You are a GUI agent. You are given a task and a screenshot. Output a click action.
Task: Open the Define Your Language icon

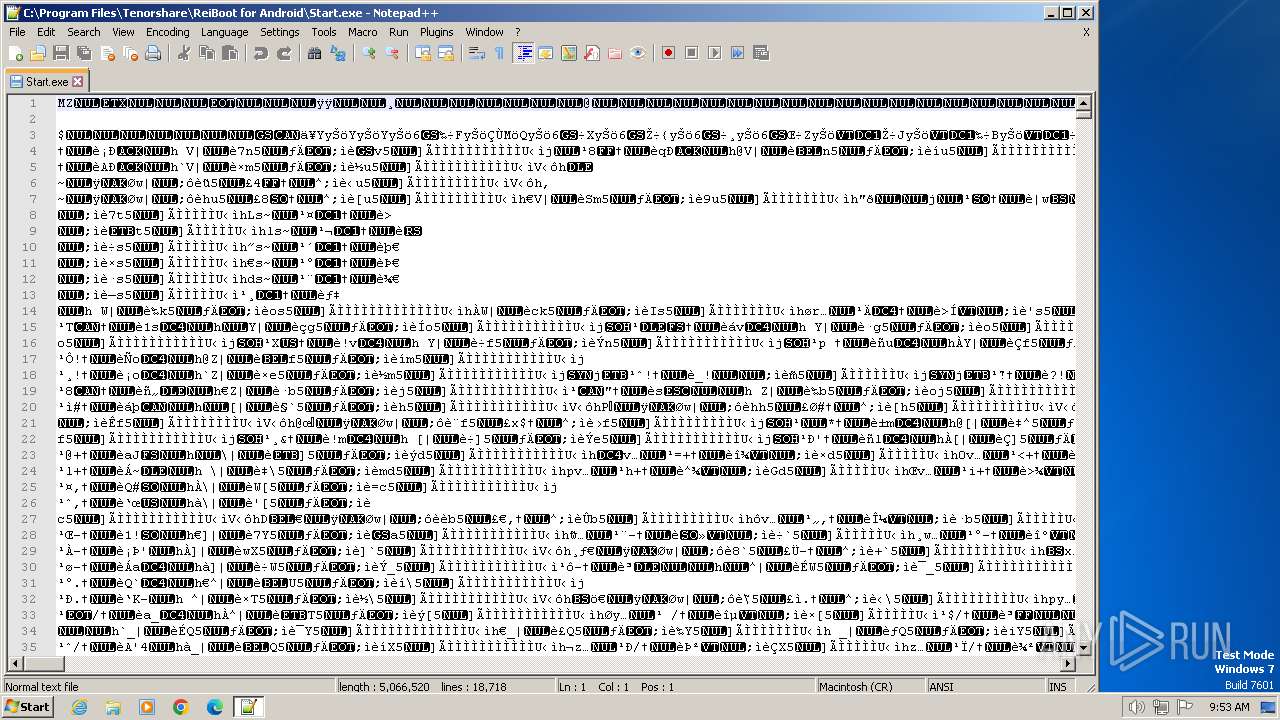(546, 53)
